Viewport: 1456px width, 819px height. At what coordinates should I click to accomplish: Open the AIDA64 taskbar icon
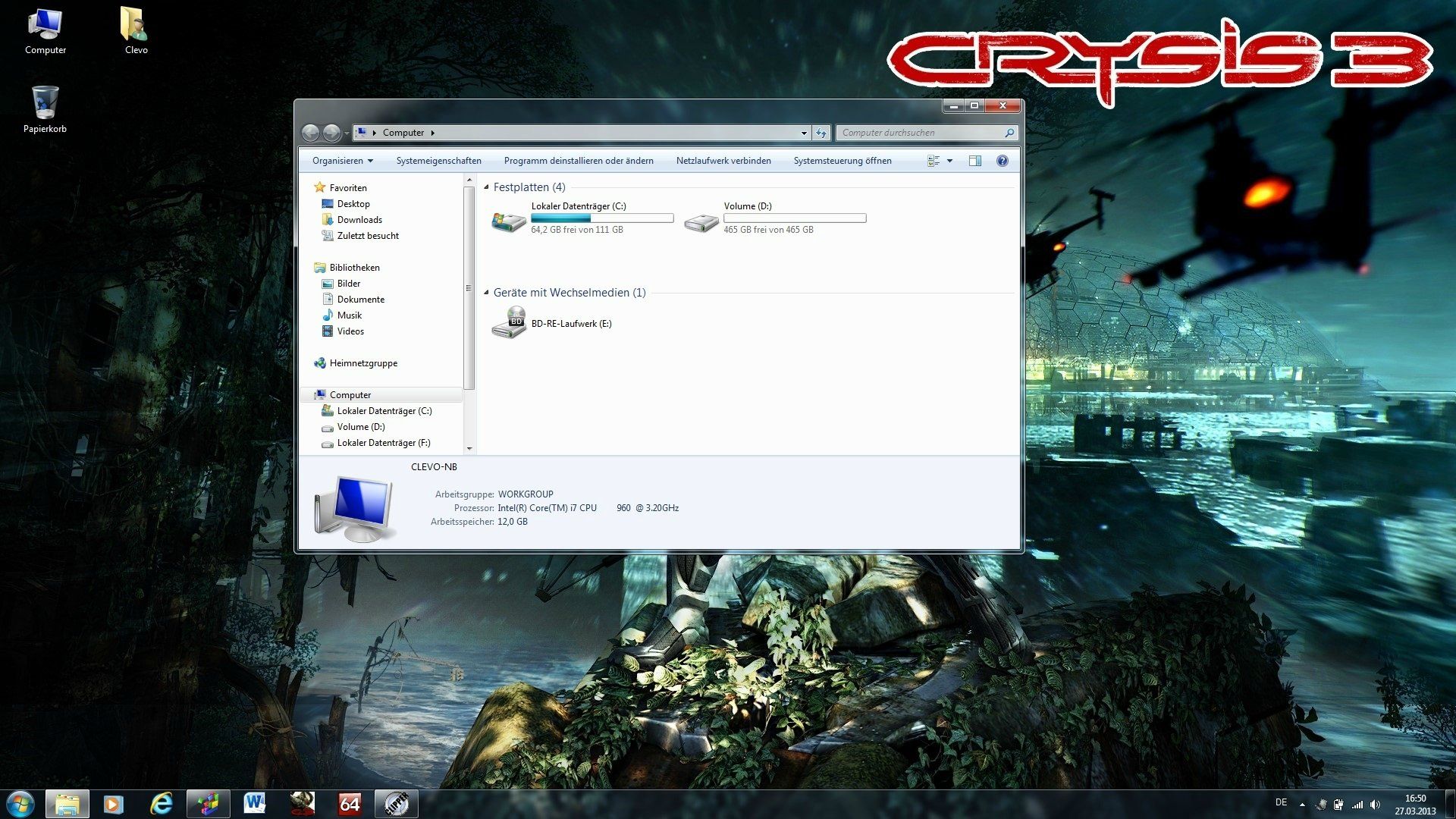point(349,804)
